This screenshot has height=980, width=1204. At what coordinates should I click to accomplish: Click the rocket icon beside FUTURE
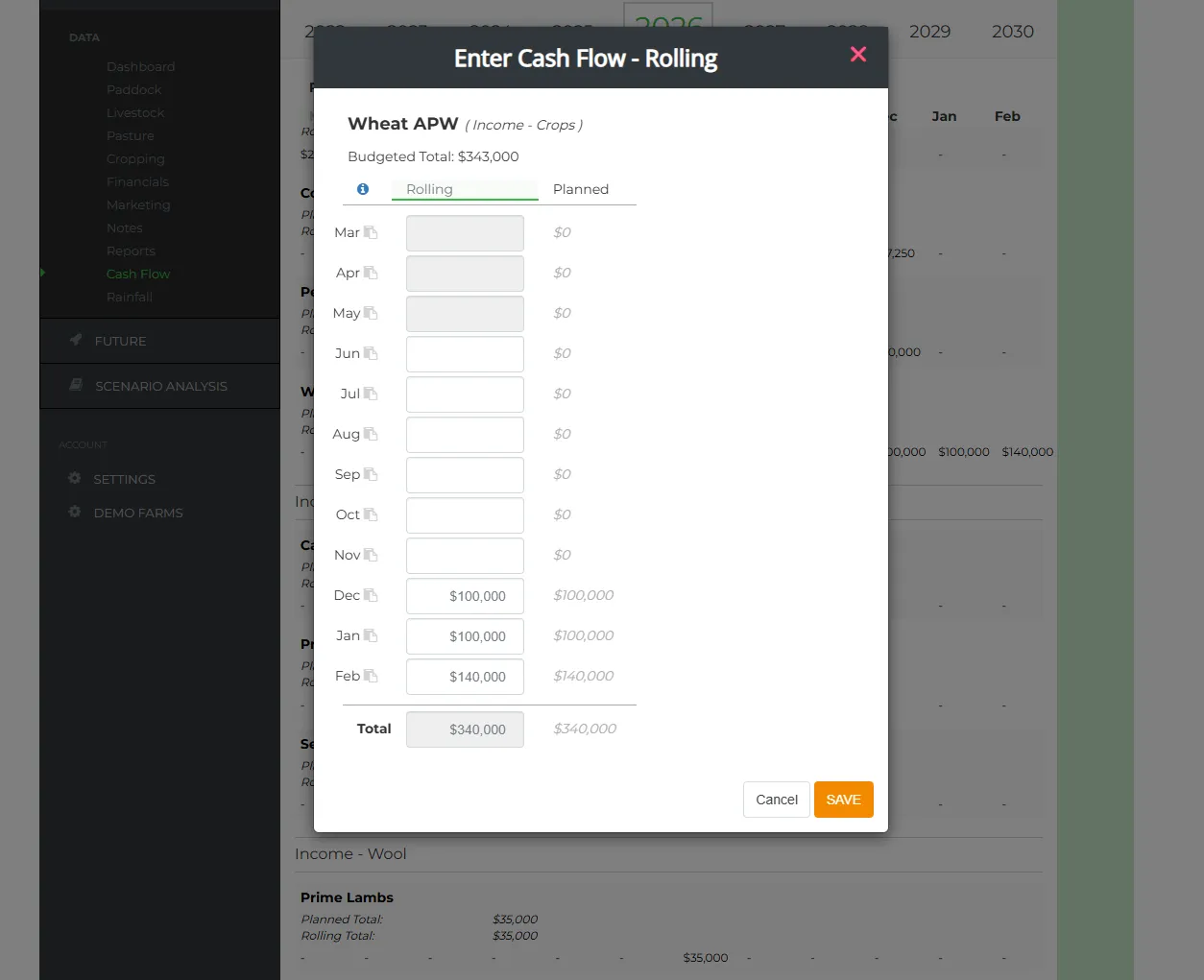75,340
